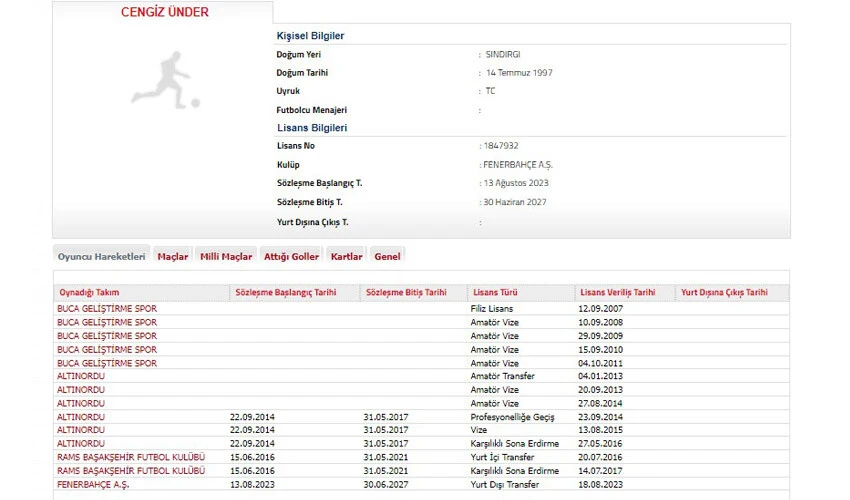Screen dimensions: 850x500
Task: Click Yurt Dışına Çıkış Tarihi header
Action: coord(724,293)
